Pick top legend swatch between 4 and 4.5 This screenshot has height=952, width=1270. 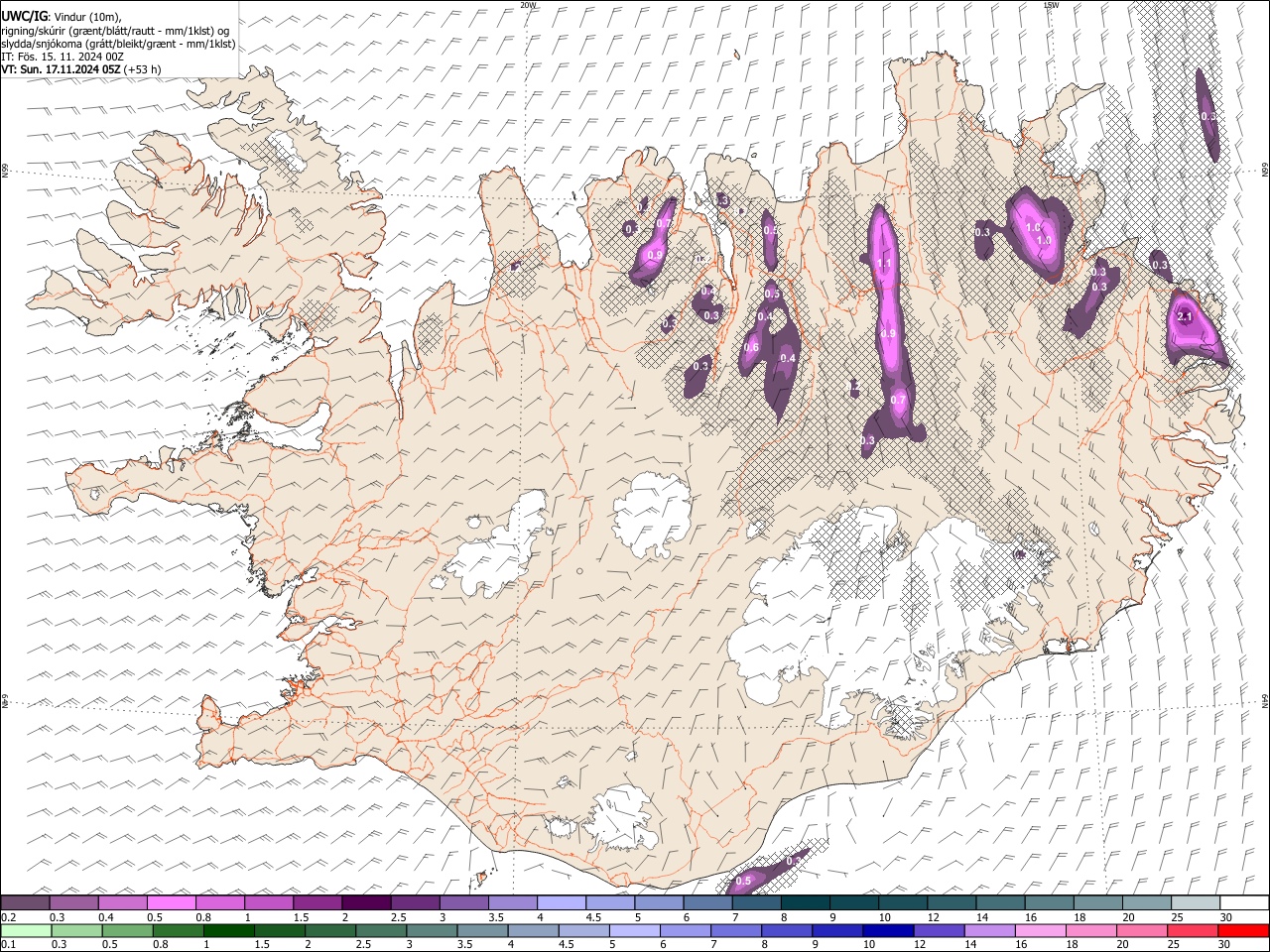561,902
